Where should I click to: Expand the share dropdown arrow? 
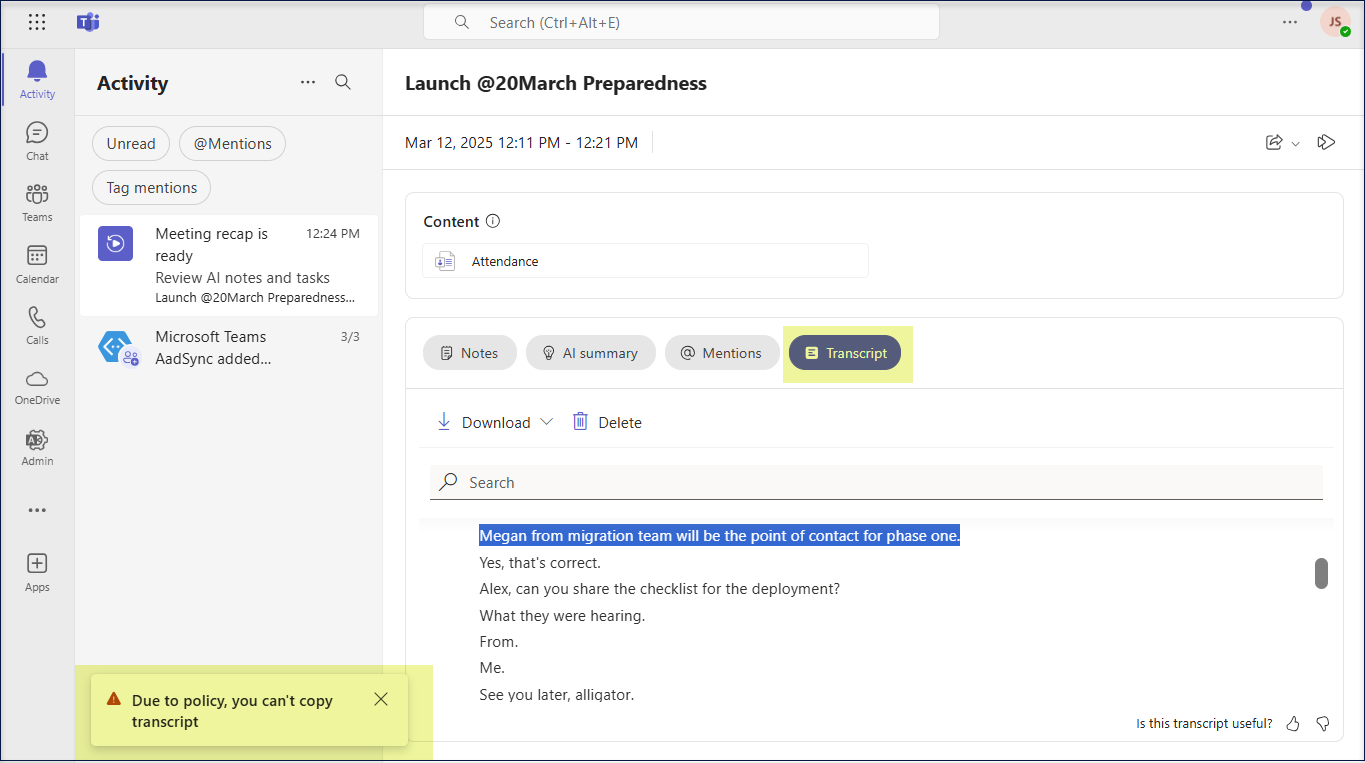(1296, 144)
